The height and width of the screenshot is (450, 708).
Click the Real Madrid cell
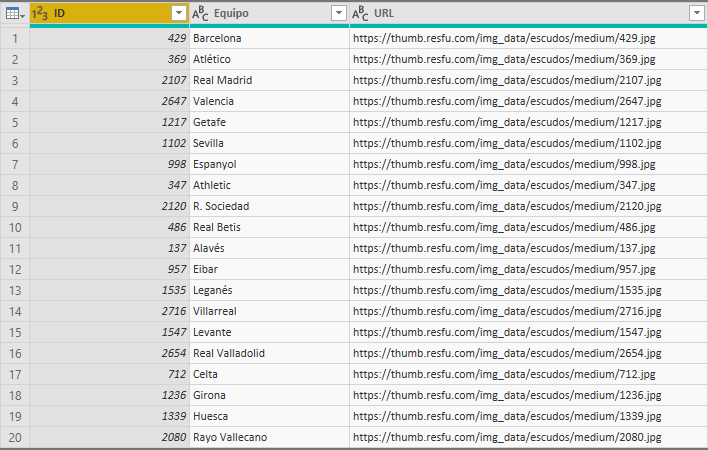(x=269, y=80)
